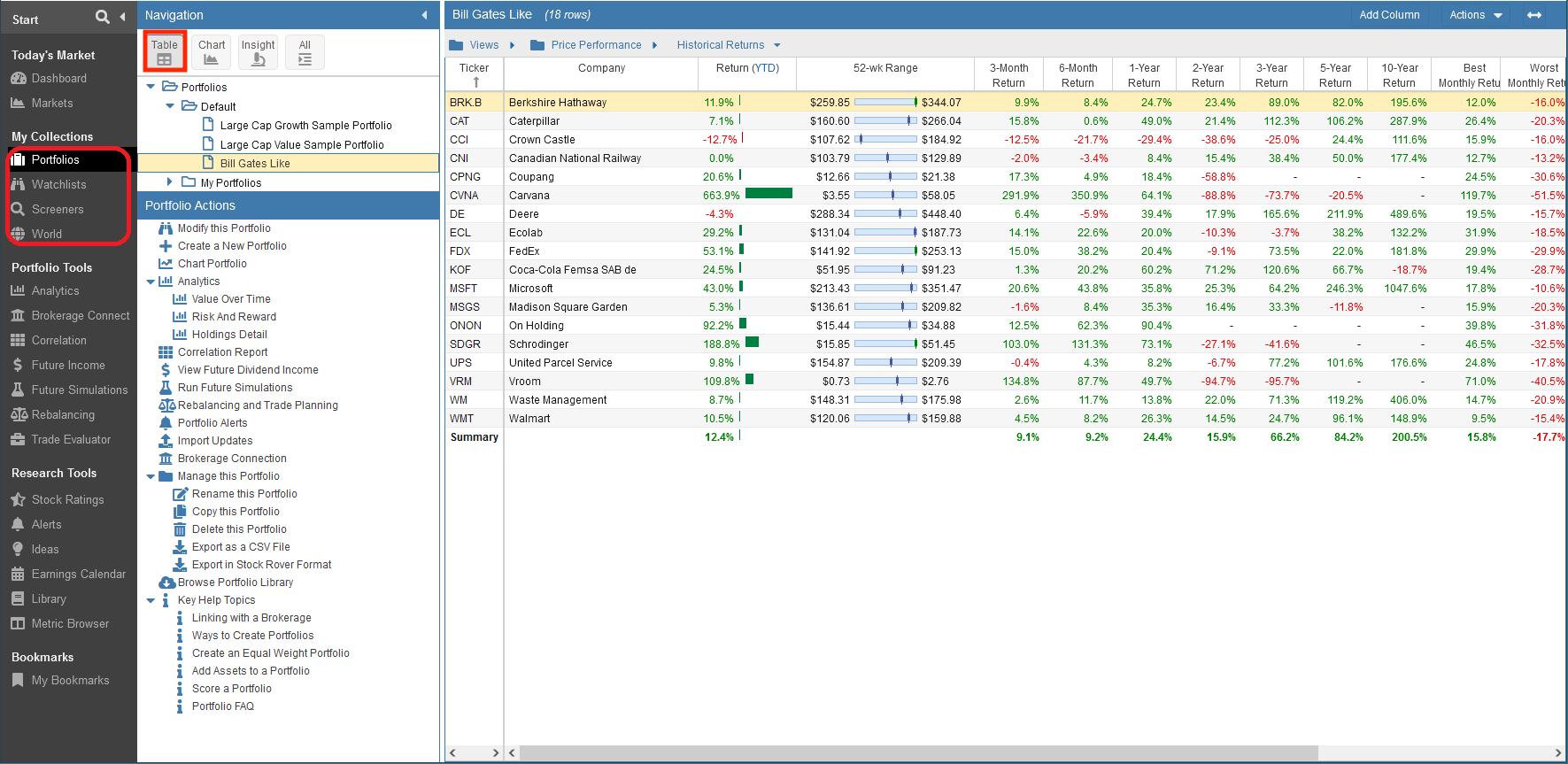Click Microsoft's 52-week range bar

[x=885, y=288]
